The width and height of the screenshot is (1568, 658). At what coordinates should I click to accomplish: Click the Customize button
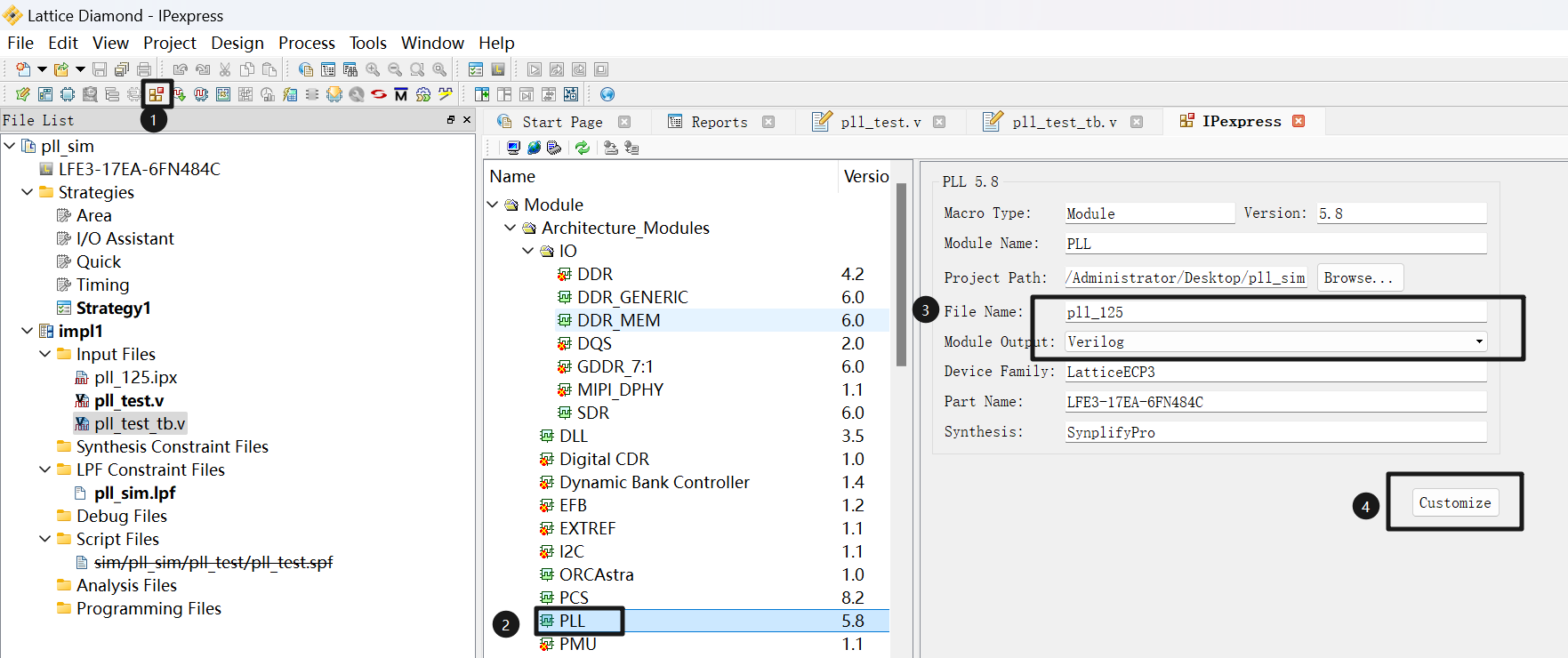click(x=1455, y=502)
